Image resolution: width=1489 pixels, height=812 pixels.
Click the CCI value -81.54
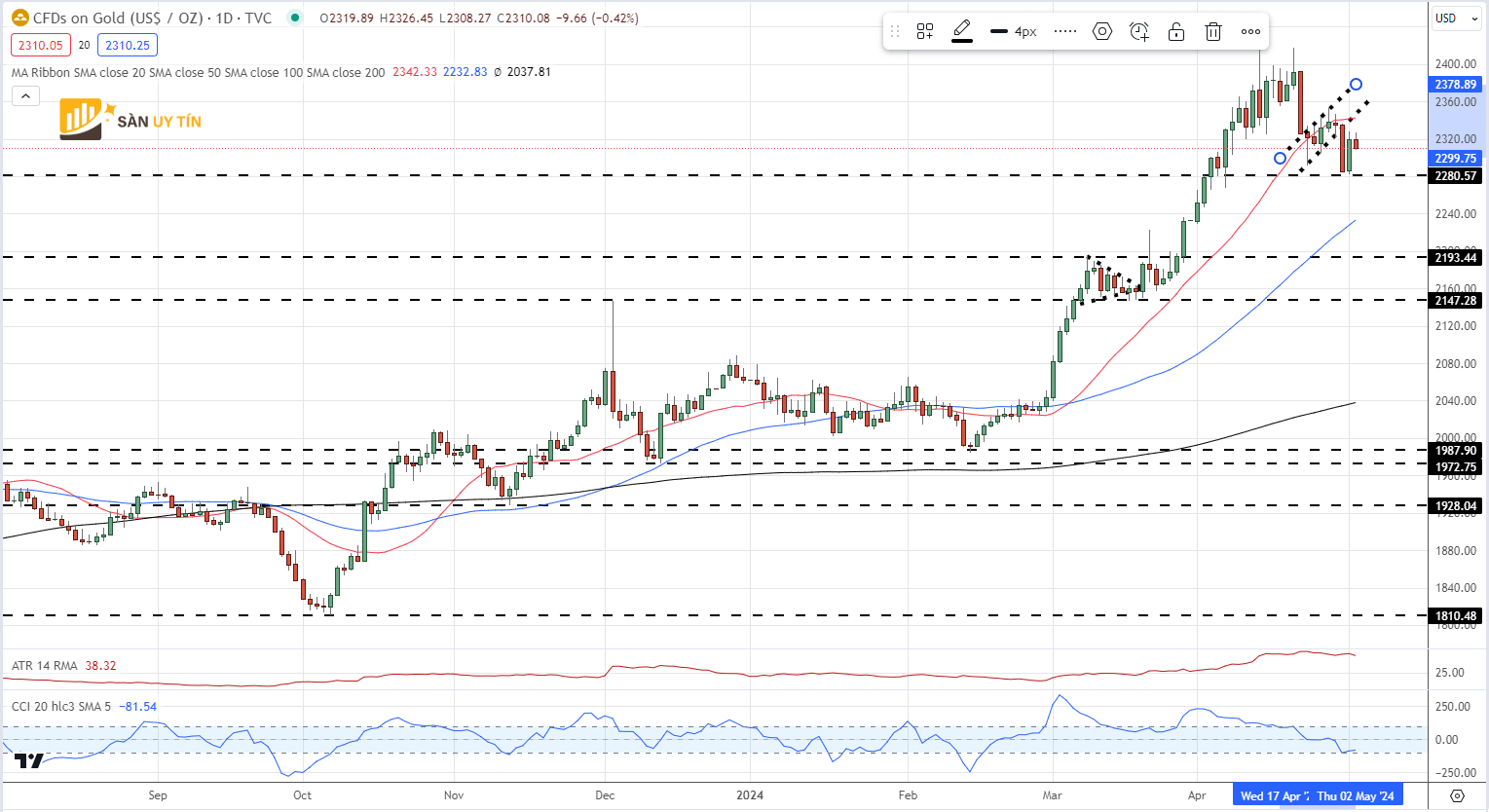[x=137, y=707]
